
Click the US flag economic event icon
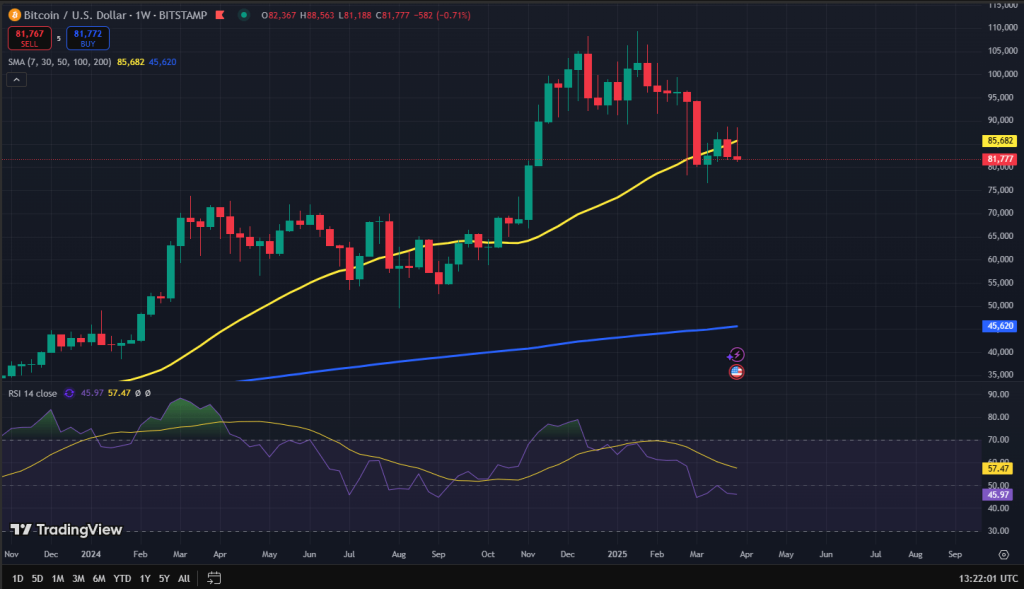point(736,372)
